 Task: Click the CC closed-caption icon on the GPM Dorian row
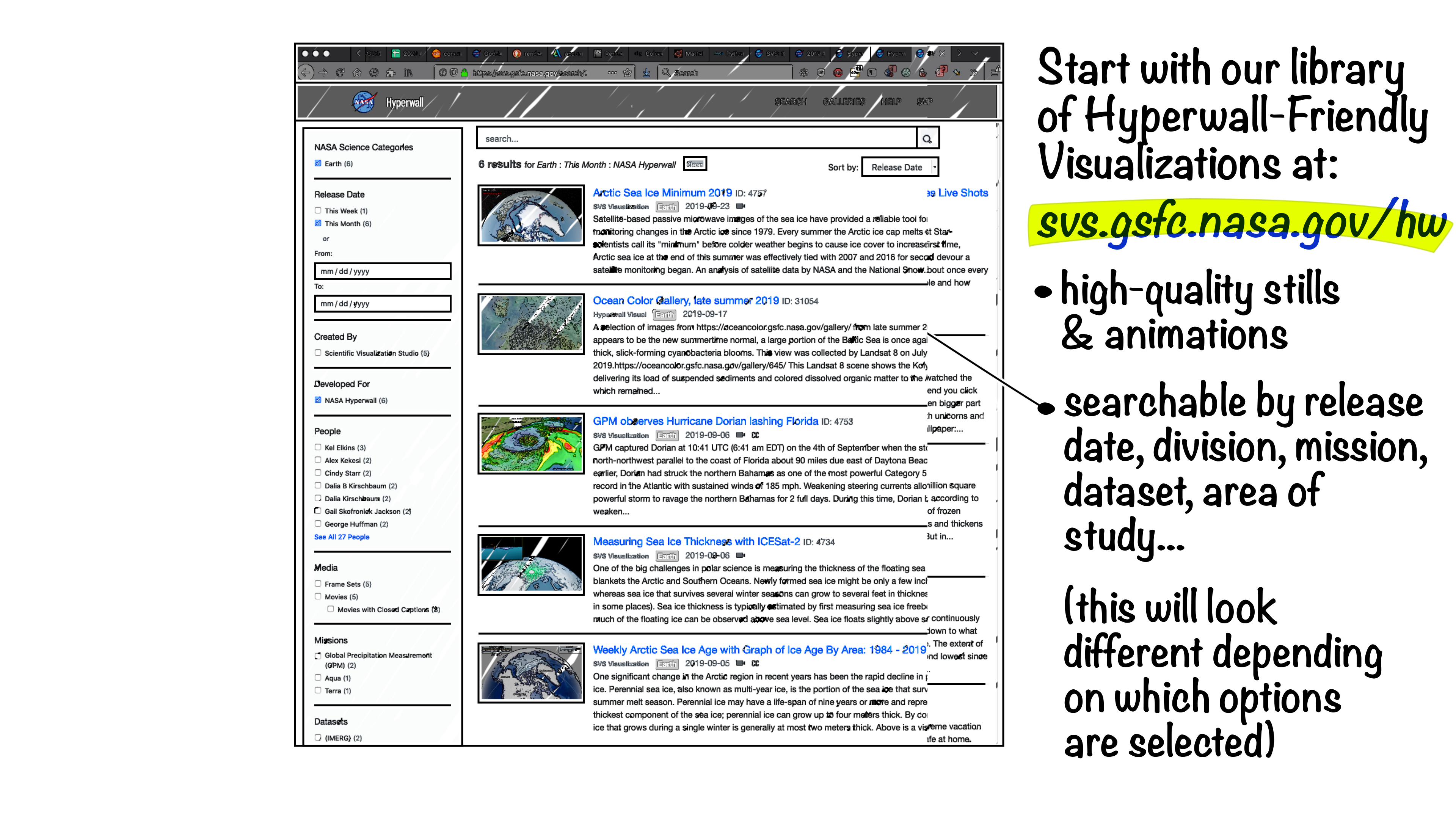click(x=755, y=435)
